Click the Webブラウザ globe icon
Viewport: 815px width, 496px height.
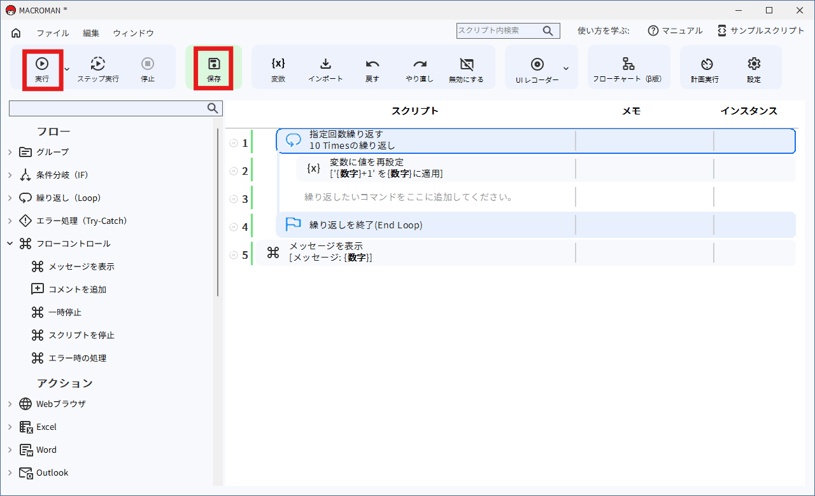pos(25,404)
